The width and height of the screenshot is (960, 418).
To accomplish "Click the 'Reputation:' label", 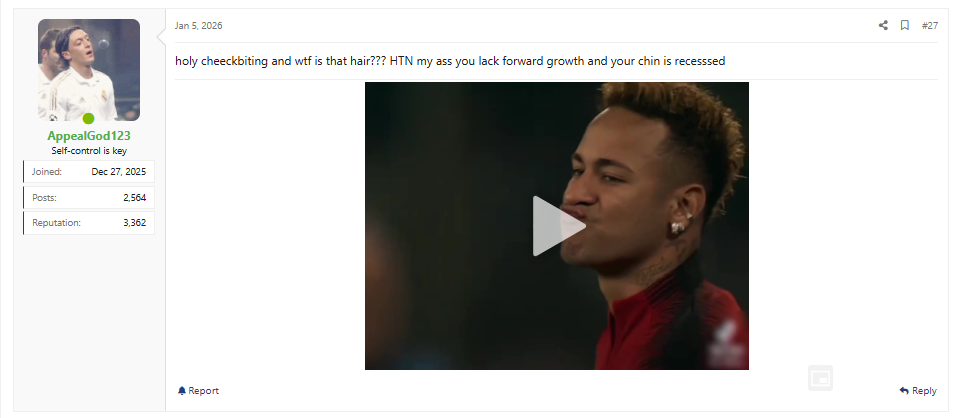I will [x=56, y=223].
